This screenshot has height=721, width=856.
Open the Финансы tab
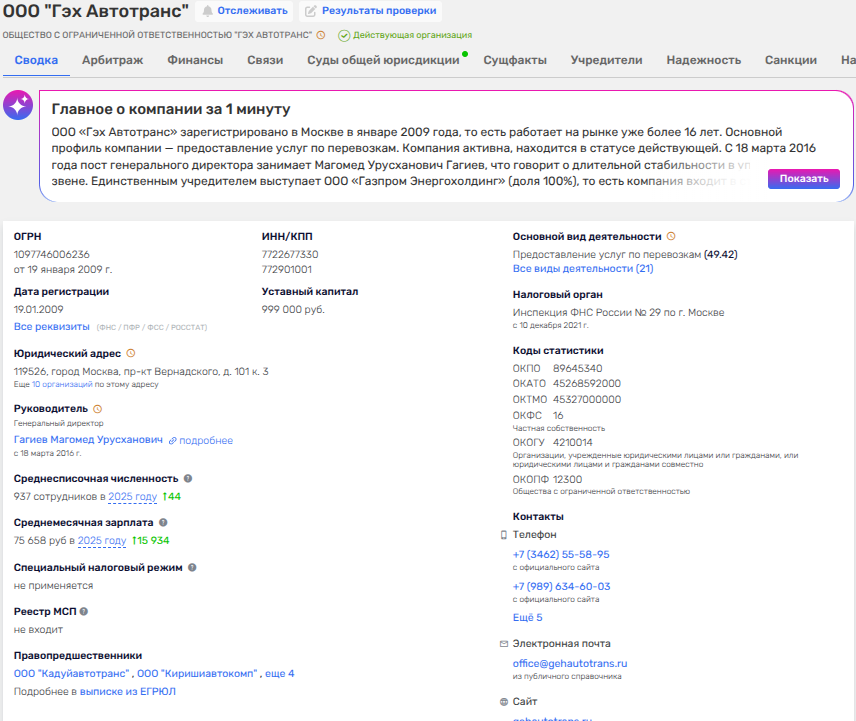pyautogui.click(x=195, y=60)
